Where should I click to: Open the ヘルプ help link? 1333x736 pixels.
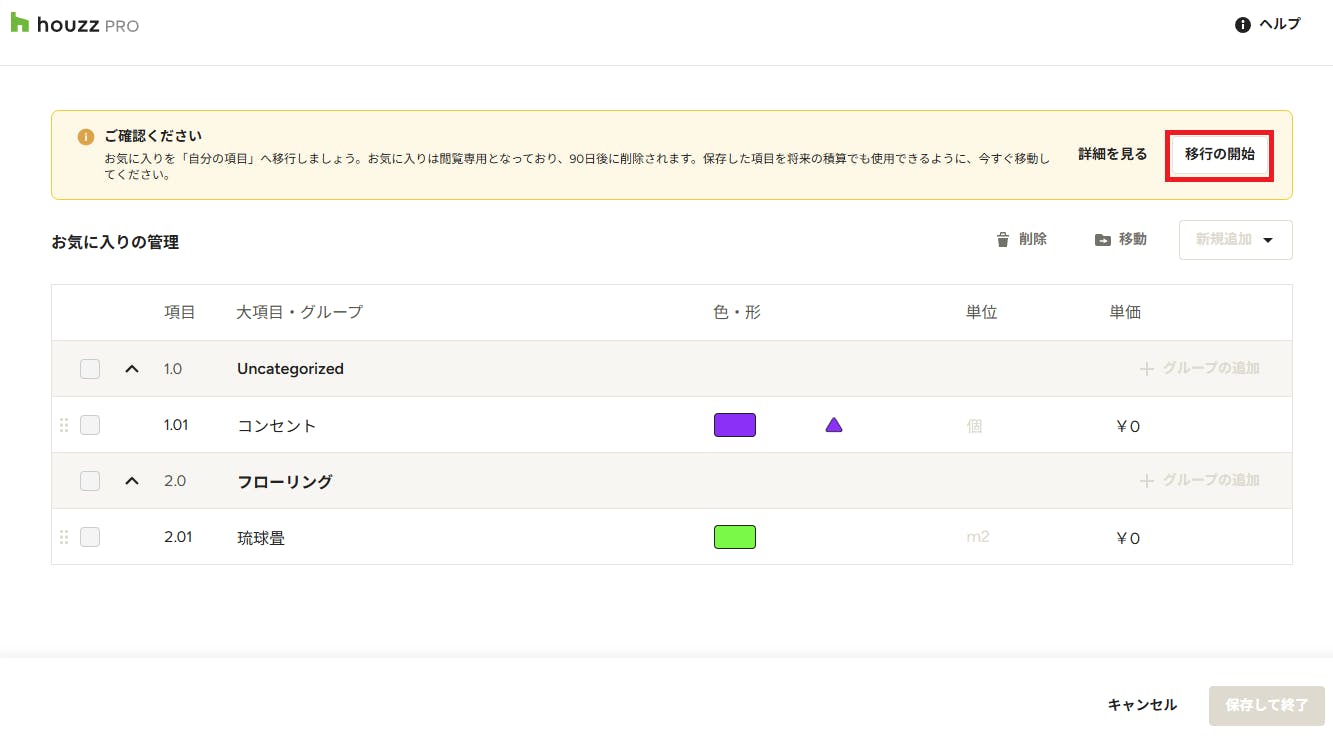pos(1268,24)
